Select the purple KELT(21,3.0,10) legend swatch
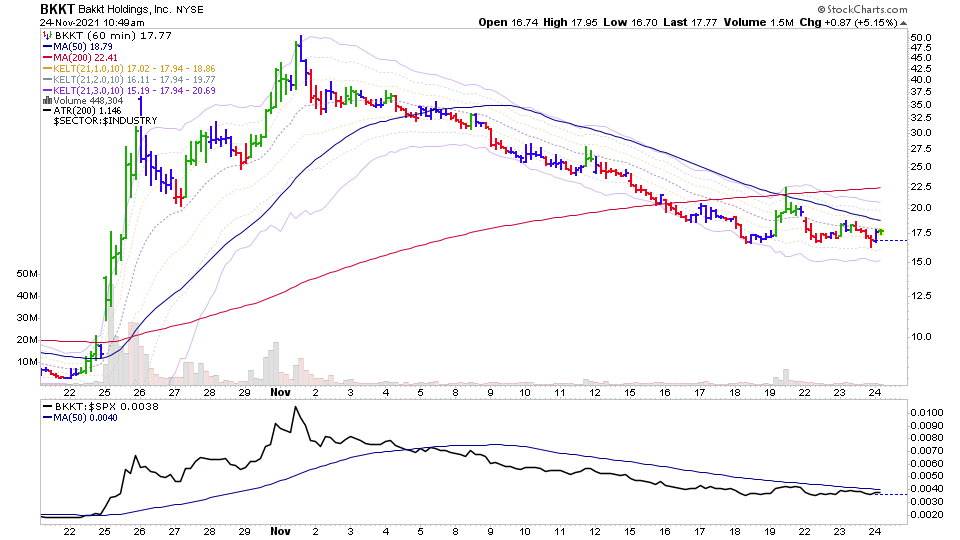Screen dimensions: 960x540 click(x=47, y=91)
